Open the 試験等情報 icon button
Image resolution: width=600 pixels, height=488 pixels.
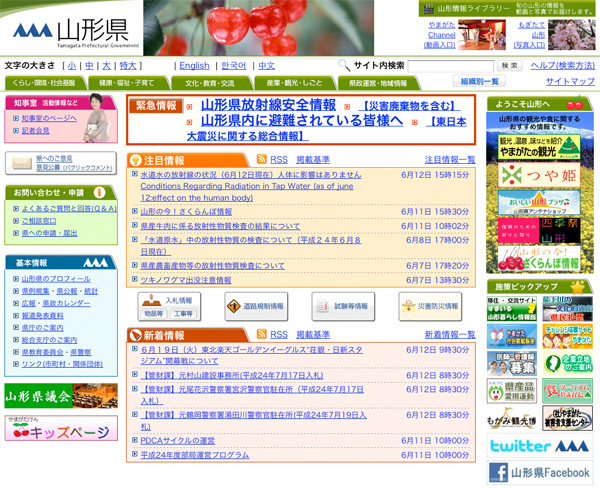point(340,306)
